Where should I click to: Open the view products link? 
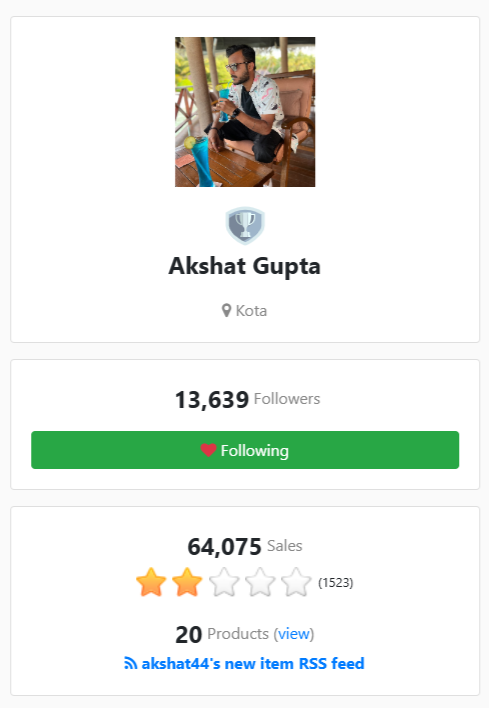294,633
